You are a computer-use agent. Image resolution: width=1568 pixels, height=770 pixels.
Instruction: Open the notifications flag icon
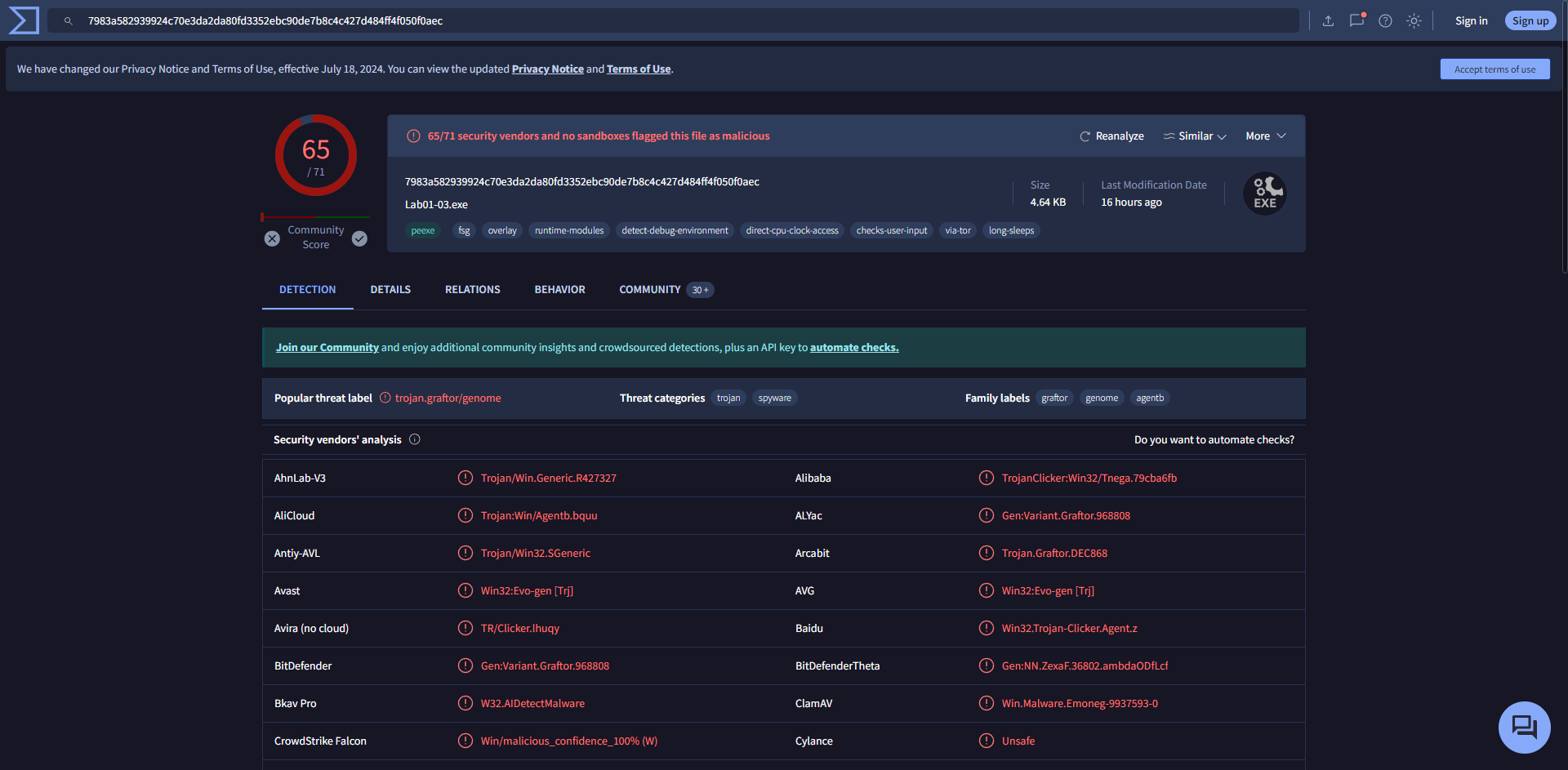[x=1356, y=20]
